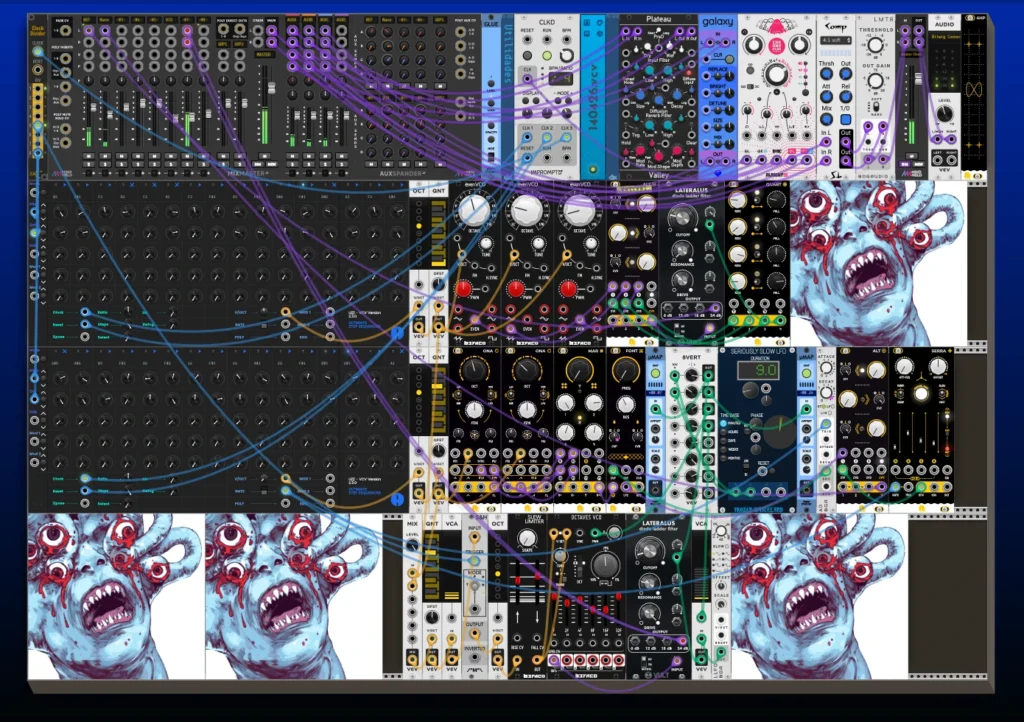Viewport: 1024px width, 722px height.
Task: Toggle the MixMaster master MONO button
Action: pos(272,165)
